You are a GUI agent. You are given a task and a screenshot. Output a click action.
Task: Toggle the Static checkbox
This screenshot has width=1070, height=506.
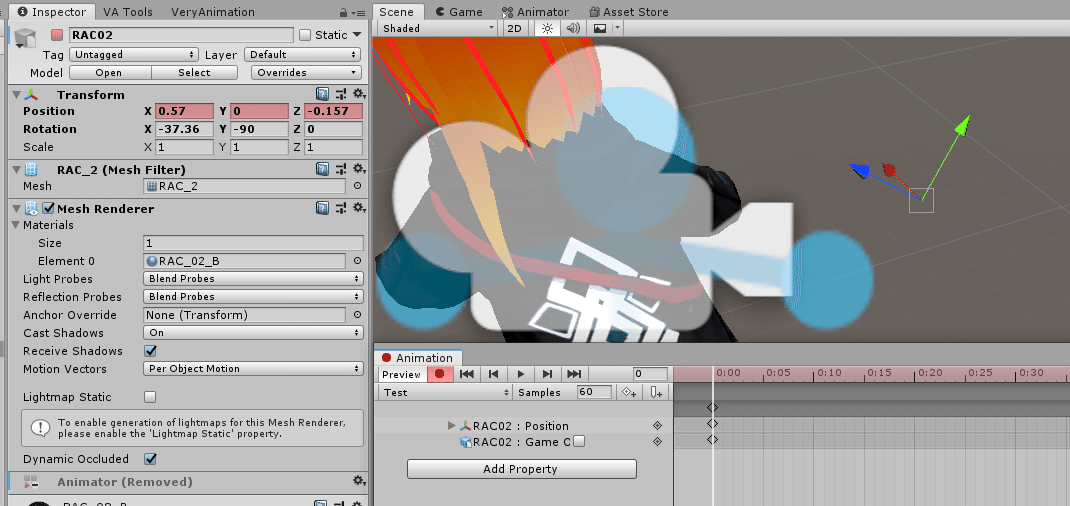click(305, 35)
